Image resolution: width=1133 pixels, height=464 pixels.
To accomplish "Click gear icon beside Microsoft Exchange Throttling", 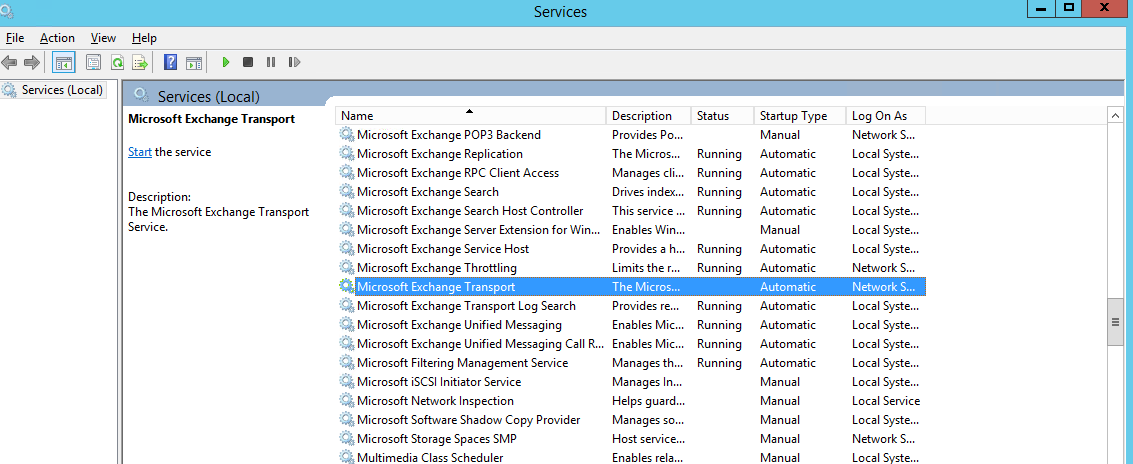I will [347, 267].
